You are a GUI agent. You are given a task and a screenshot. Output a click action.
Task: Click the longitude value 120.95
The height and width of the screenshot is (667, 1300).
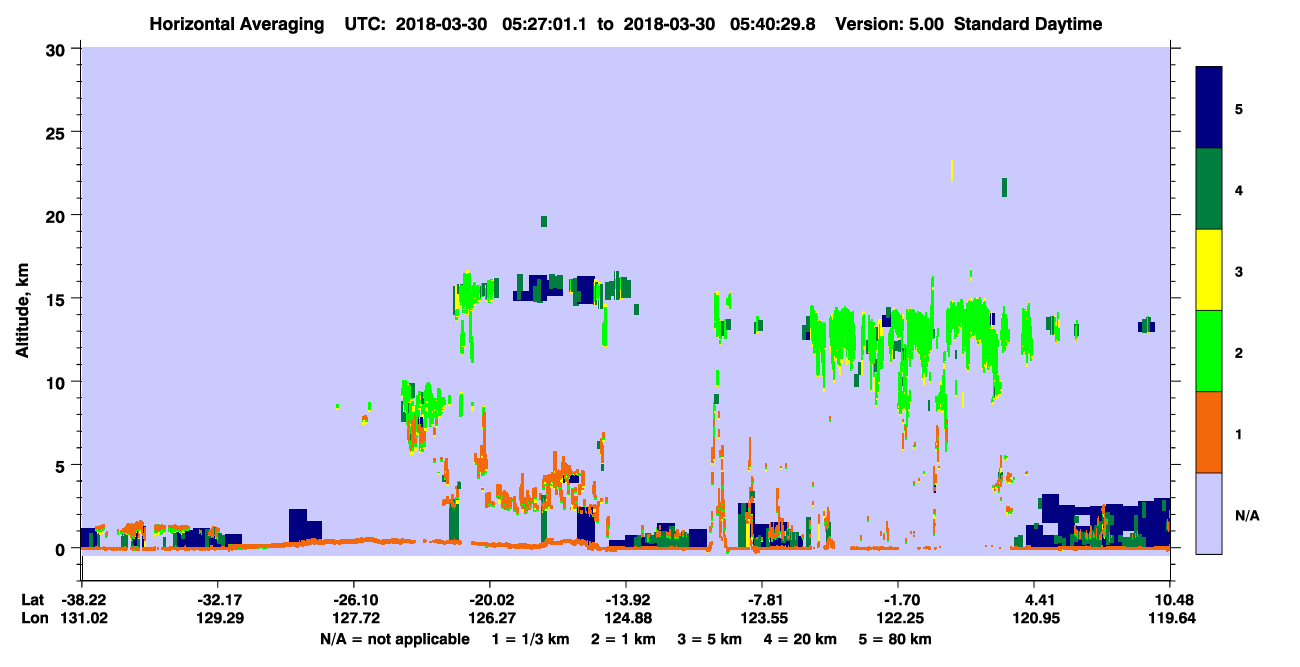[x=1034, y=618]
